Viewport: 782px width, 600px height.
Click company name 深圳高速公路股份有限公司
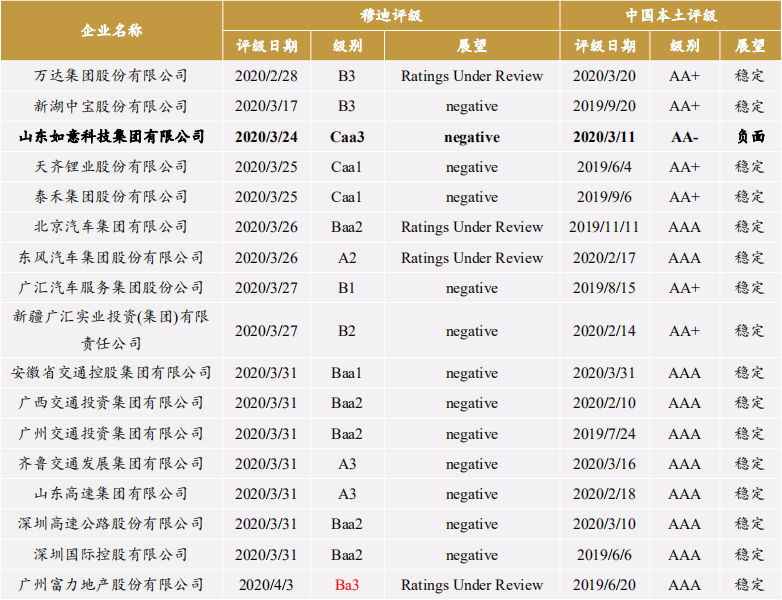pos(111,524)
